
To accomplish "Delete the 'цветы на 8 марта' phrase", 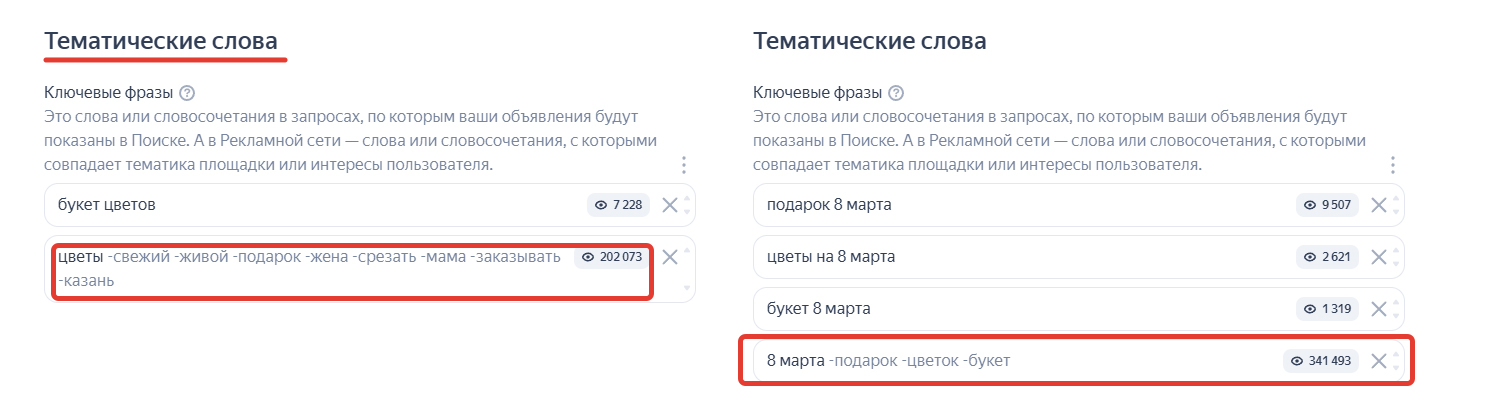I will (1378, 257).
